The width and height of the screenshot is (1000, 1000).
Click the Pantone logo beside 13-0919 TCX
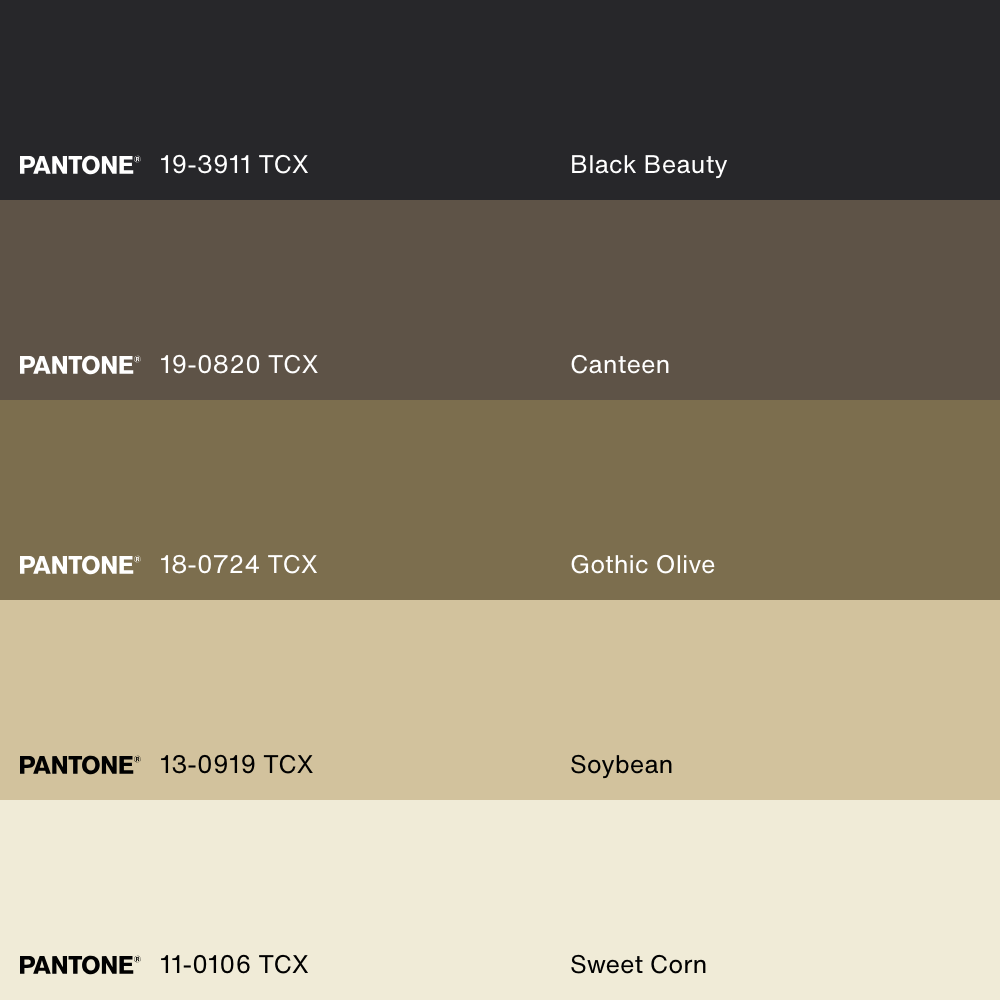80,765
